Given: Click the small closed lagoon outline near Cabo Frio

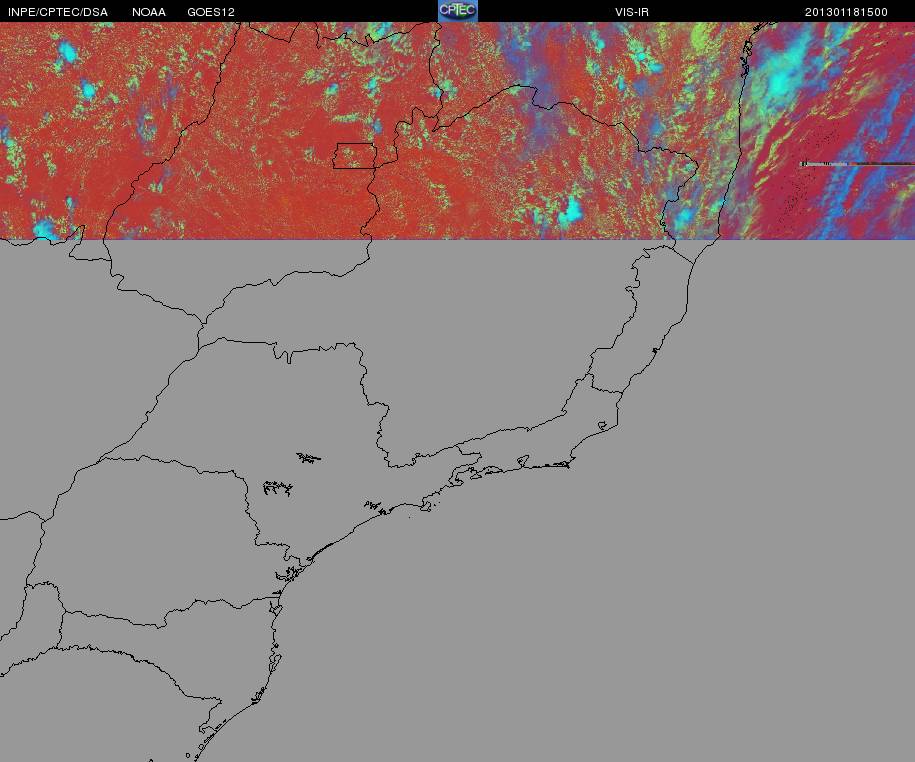Looking at the screenshot, I should pos(602,426).
